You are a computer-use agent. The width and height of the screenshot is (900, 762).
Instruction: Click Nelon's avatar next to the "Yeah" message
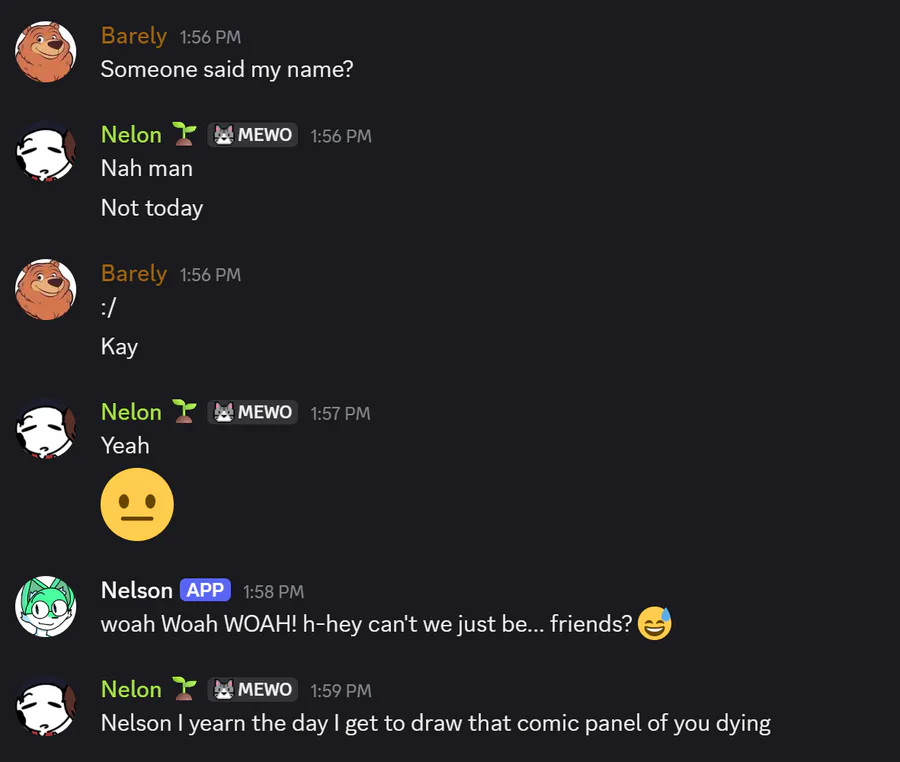pos(46,429)
